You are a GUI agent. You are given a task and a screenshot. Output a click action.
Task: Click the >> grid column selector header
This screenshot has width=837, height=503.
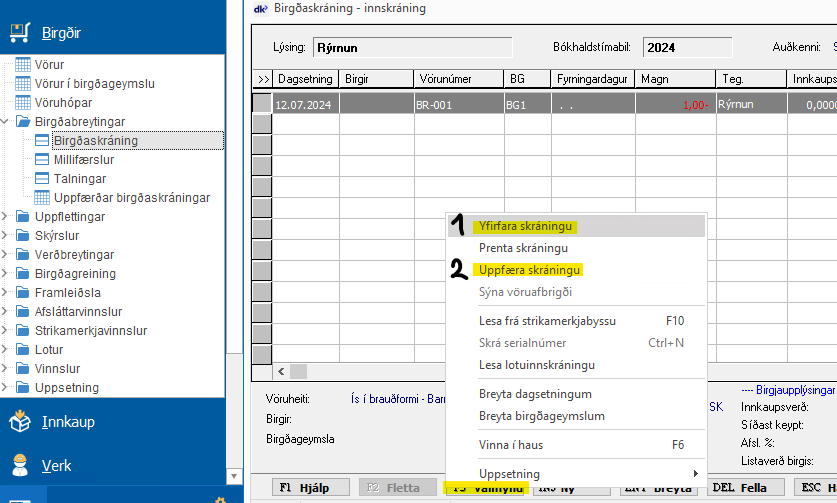[264, 79]
